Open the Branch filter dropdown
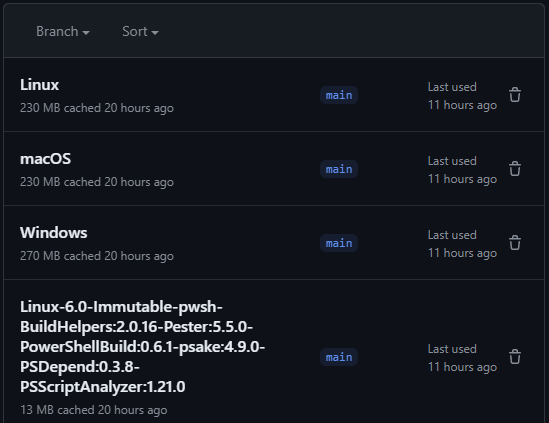This screenshot has height=423, width=549. [63, 32]
